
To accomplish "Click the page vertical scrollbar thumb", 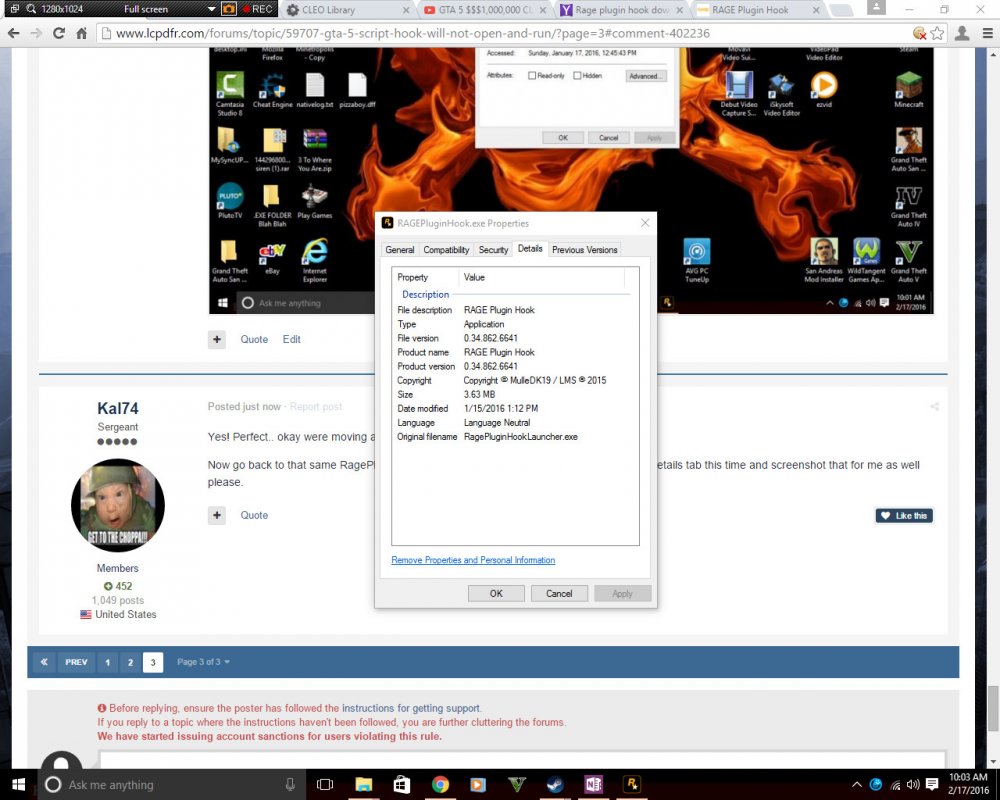I will pyautogui.click(x=993, y=708).
